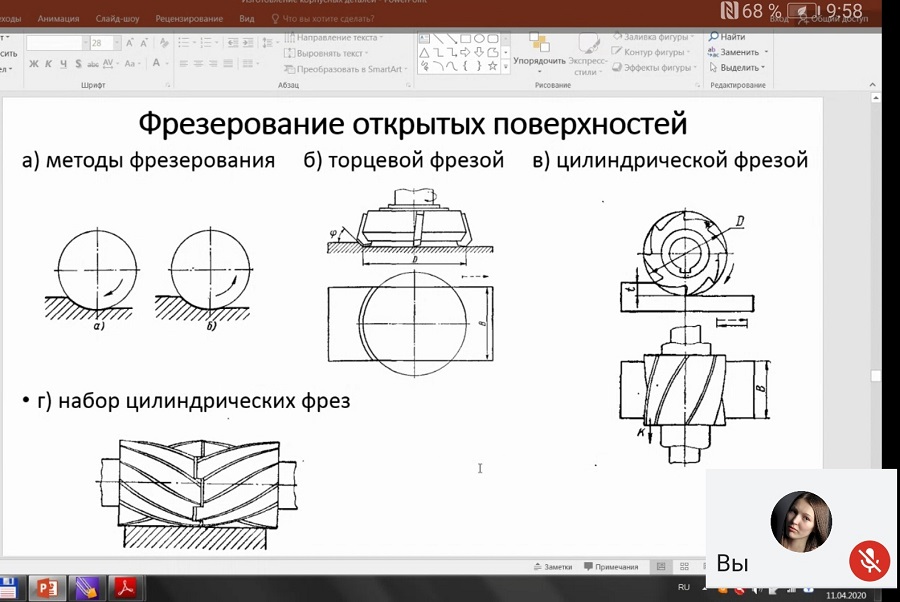Open PowerPoint from the taskbar
Image resolution: width=900 pixels, height=602 pixels.
(48, 588)
